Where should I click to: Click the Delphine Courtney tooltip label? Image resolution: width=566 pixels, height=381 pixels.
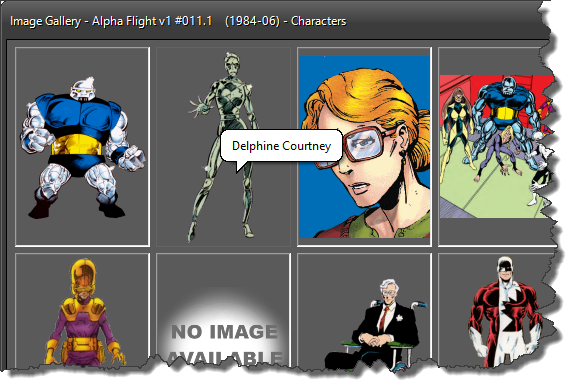281,146
